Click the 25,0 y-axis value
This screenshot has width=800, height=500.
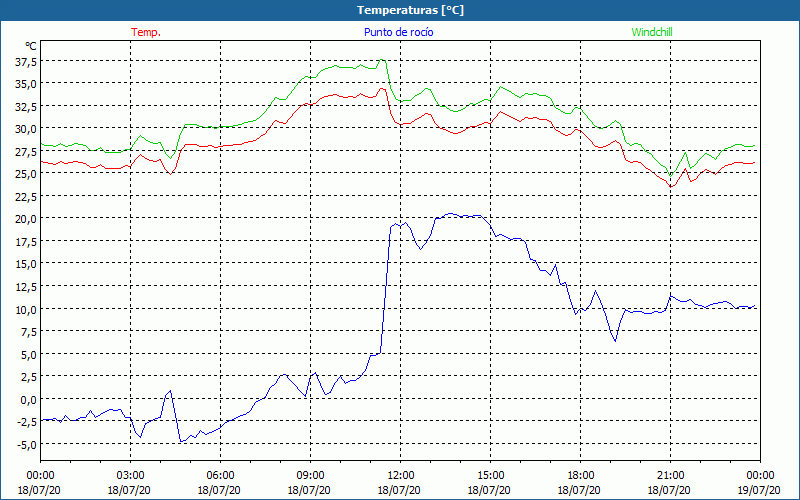[x=26, y=174]
